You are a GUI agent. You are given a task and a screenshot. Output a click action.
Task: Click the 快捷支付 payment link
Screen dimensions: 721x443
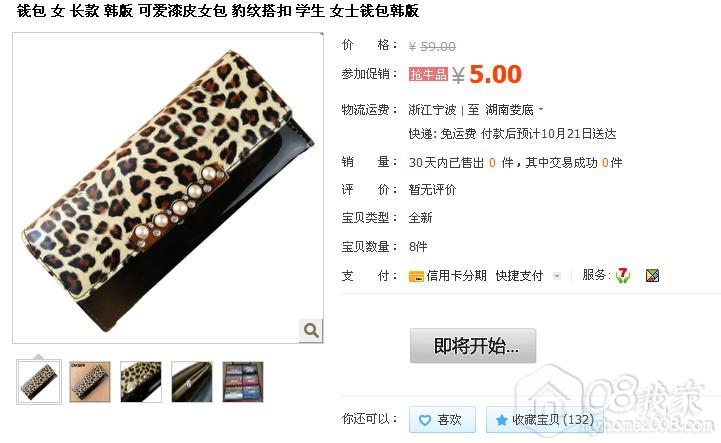click(x=519, y=276)
